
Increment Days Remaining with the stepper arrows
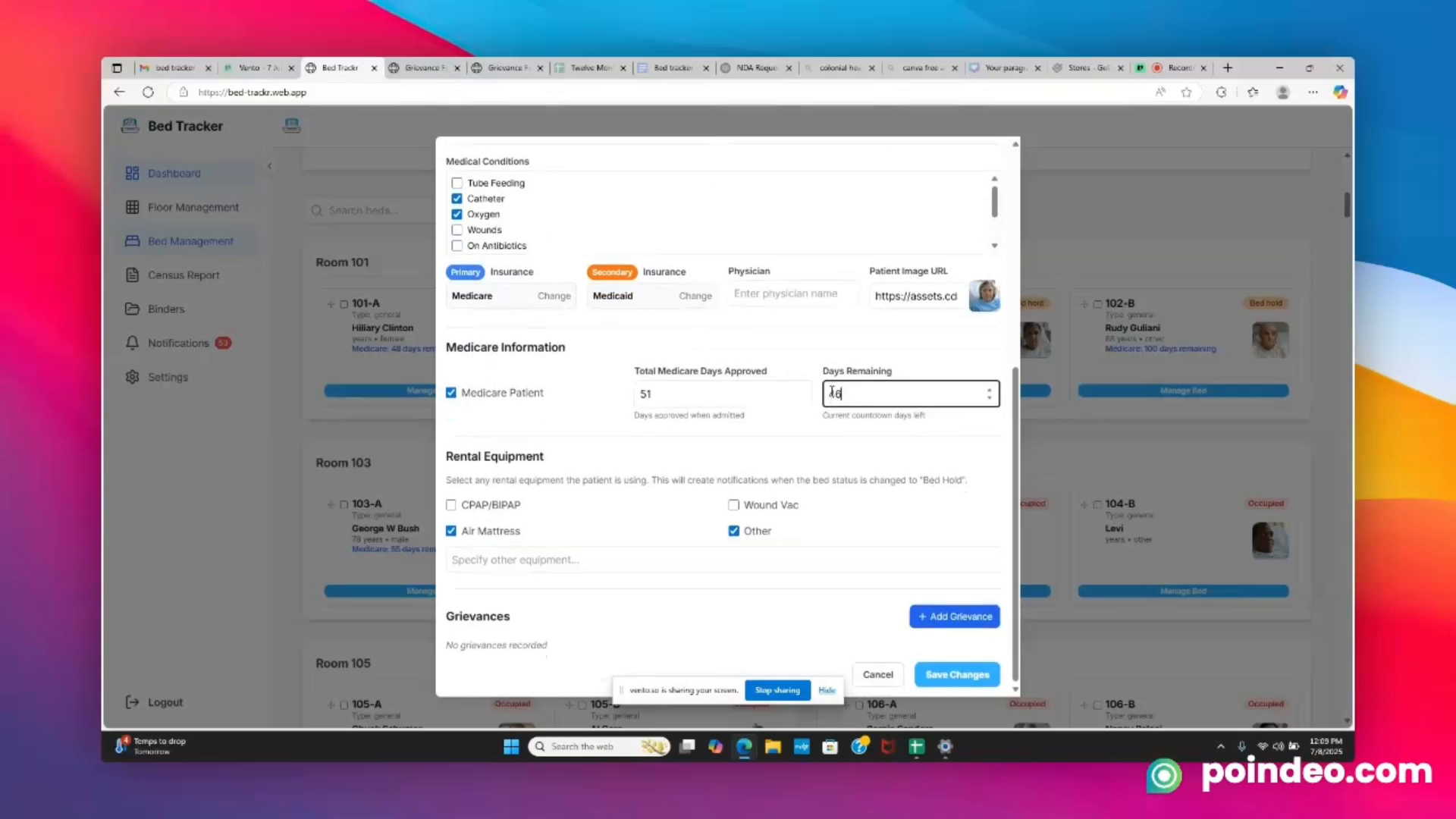tap(990, 391)
